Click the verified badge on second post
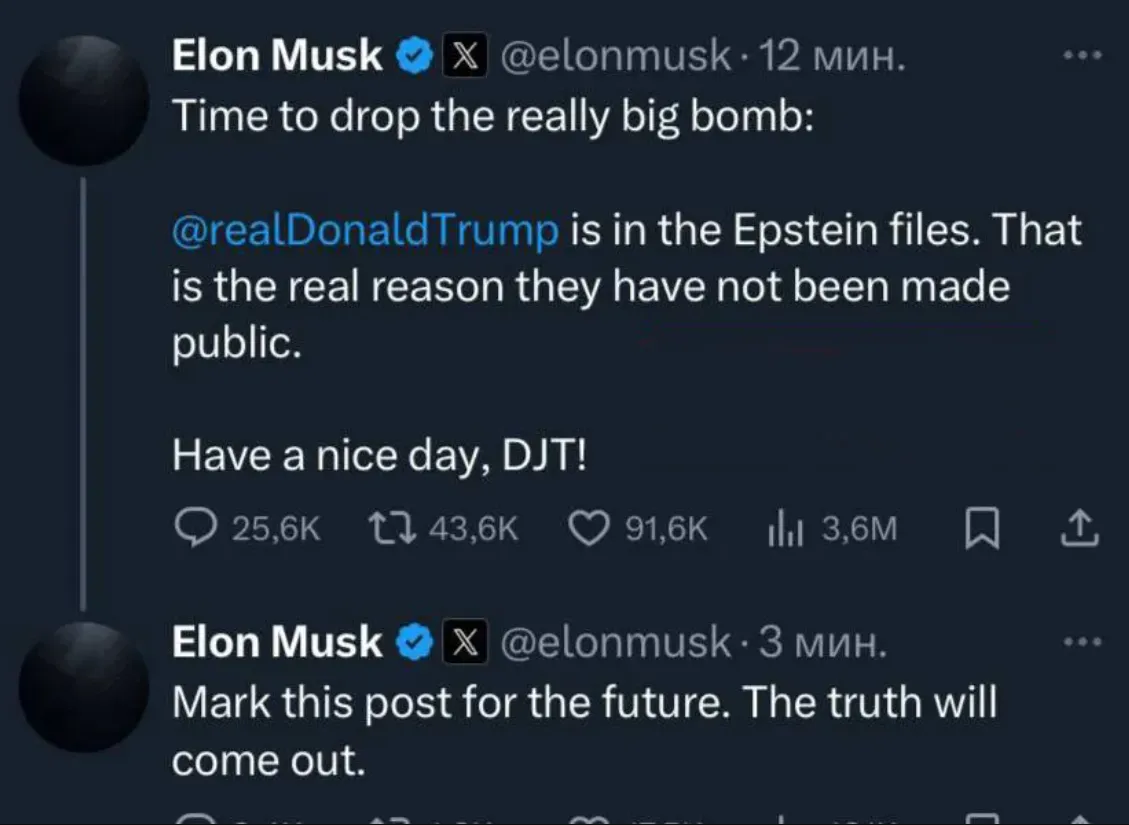Screen dimensions: 1129x825 point(414,642)
